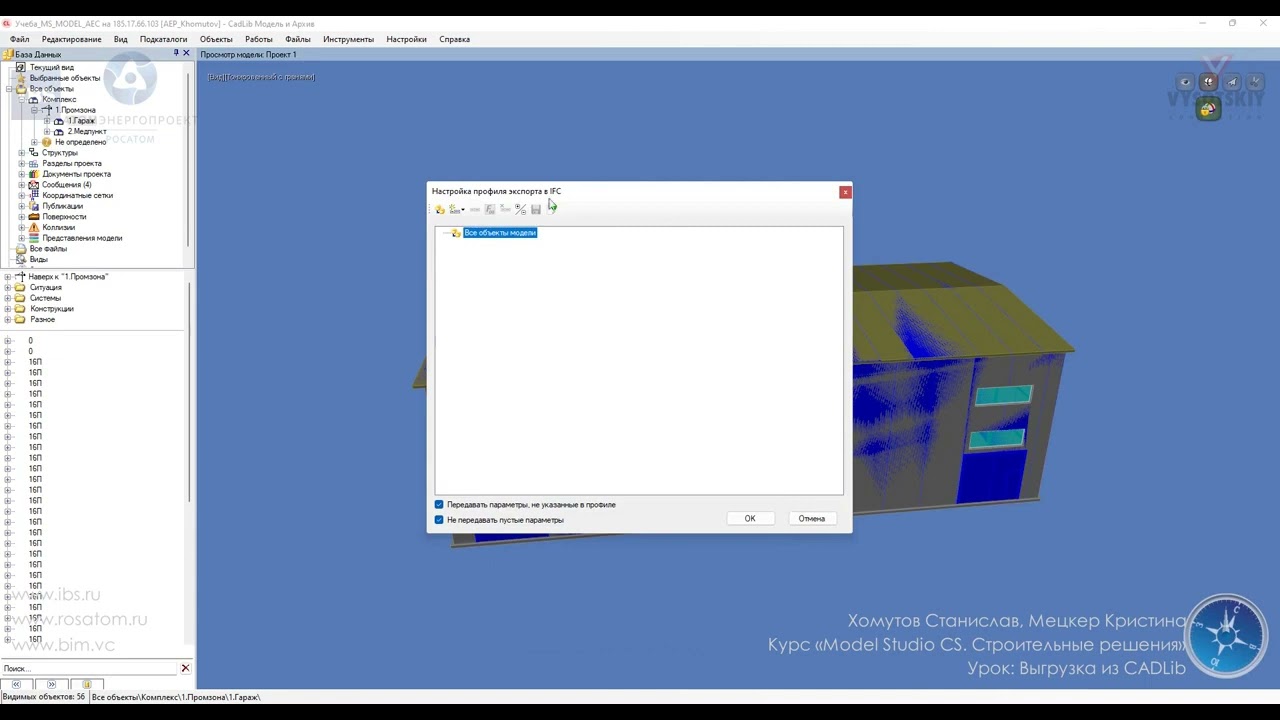Image resolution: width=1280 pixels, height=720 pixels.
Task: Expand the 'Ситуация' folder
Action: pos(8,288)
